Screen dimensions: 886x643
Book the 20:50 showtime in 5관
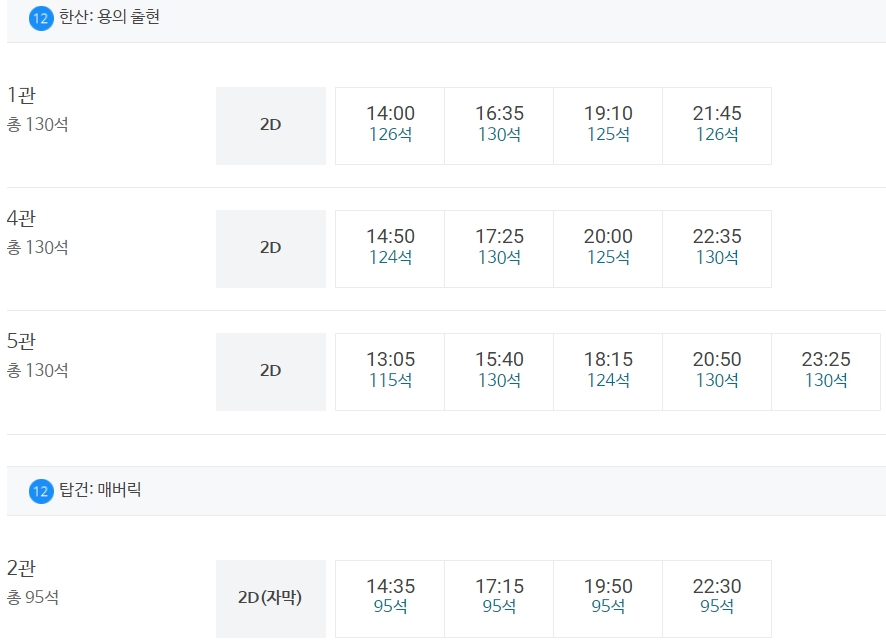717,372
